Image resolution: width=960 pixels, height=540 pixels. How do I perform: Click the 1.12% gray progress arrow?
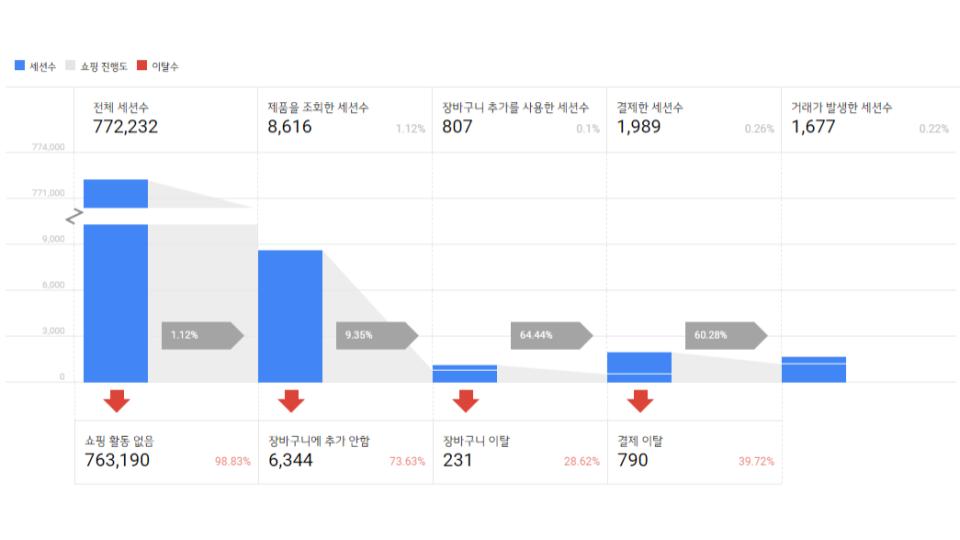[201, 335]
